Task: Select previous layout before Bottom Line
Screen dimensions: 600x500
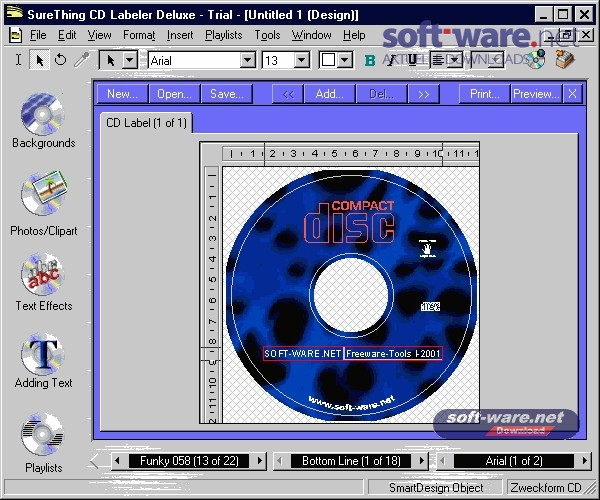Action: 280,461
